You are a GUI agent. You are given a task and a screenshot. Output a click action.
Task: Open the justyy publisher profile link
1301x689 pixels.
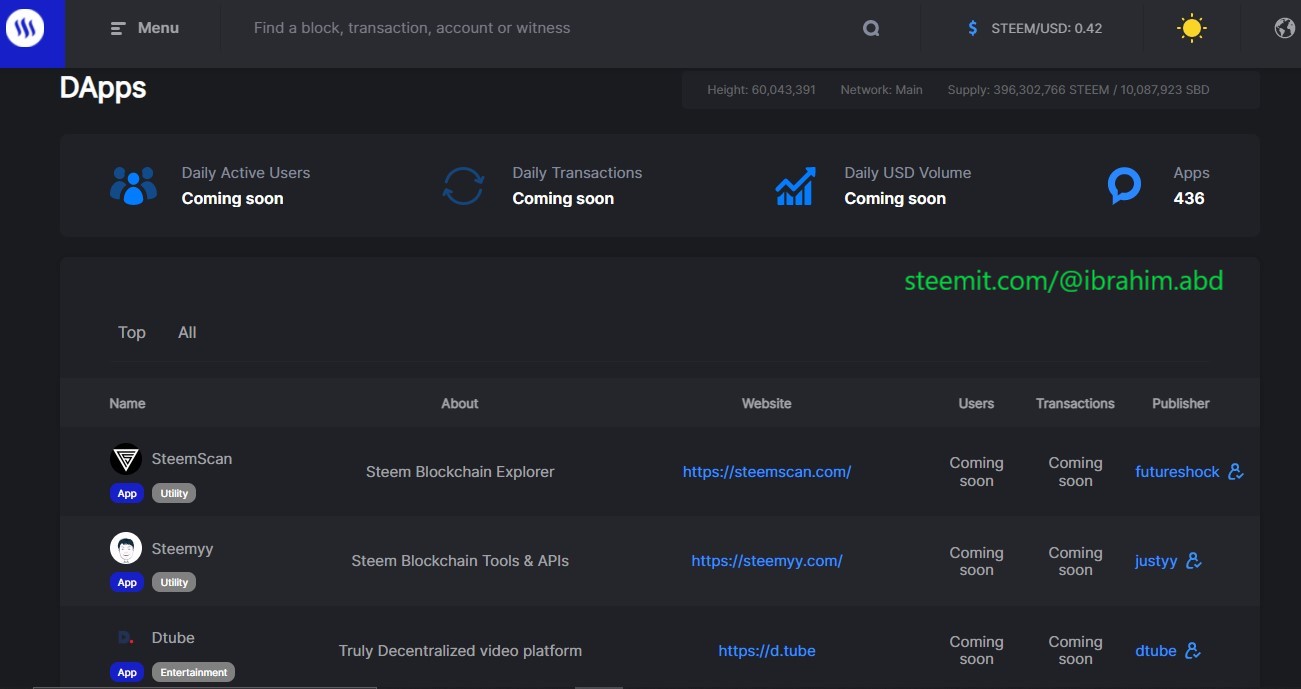1156,561
